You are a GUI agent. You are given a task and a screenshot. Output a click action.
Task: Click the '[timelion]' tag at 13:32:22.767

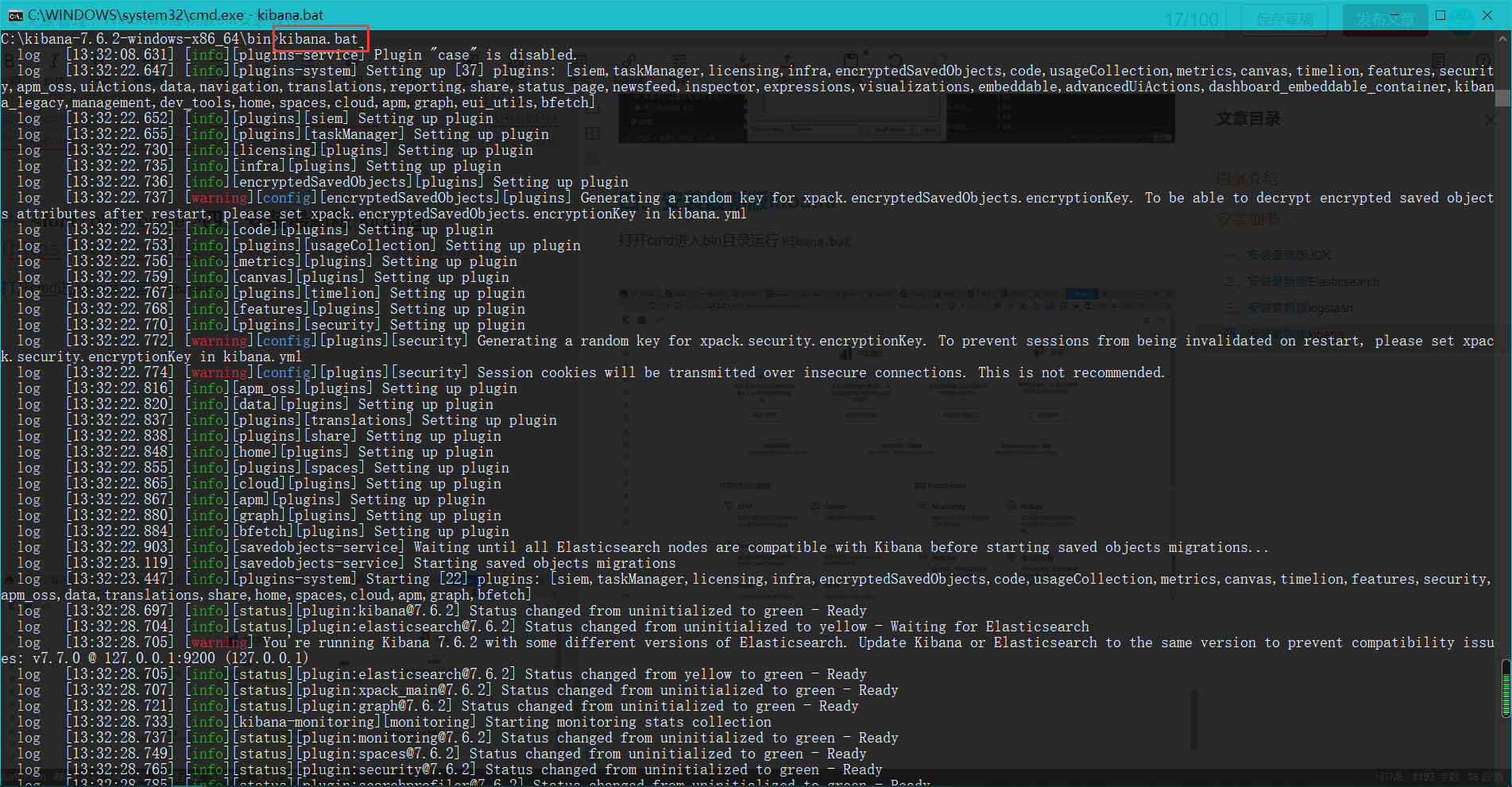pyautogui.click(x=342, y=293)
